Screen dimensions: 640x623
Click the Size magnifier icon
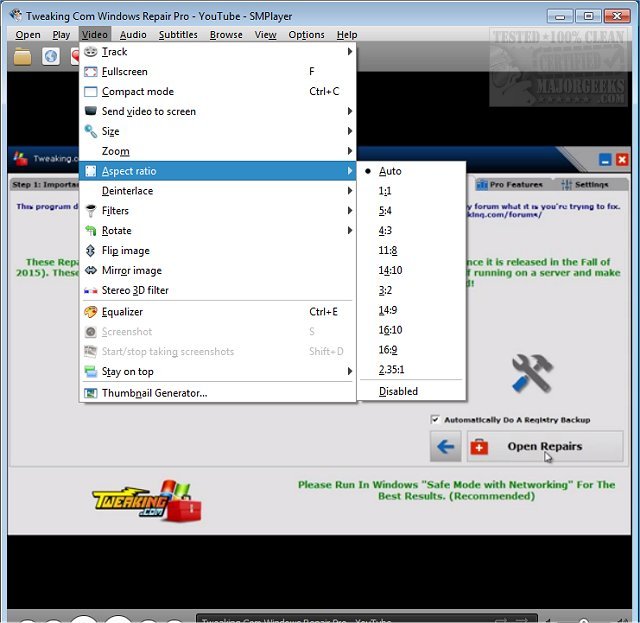[x=91, y=131]
